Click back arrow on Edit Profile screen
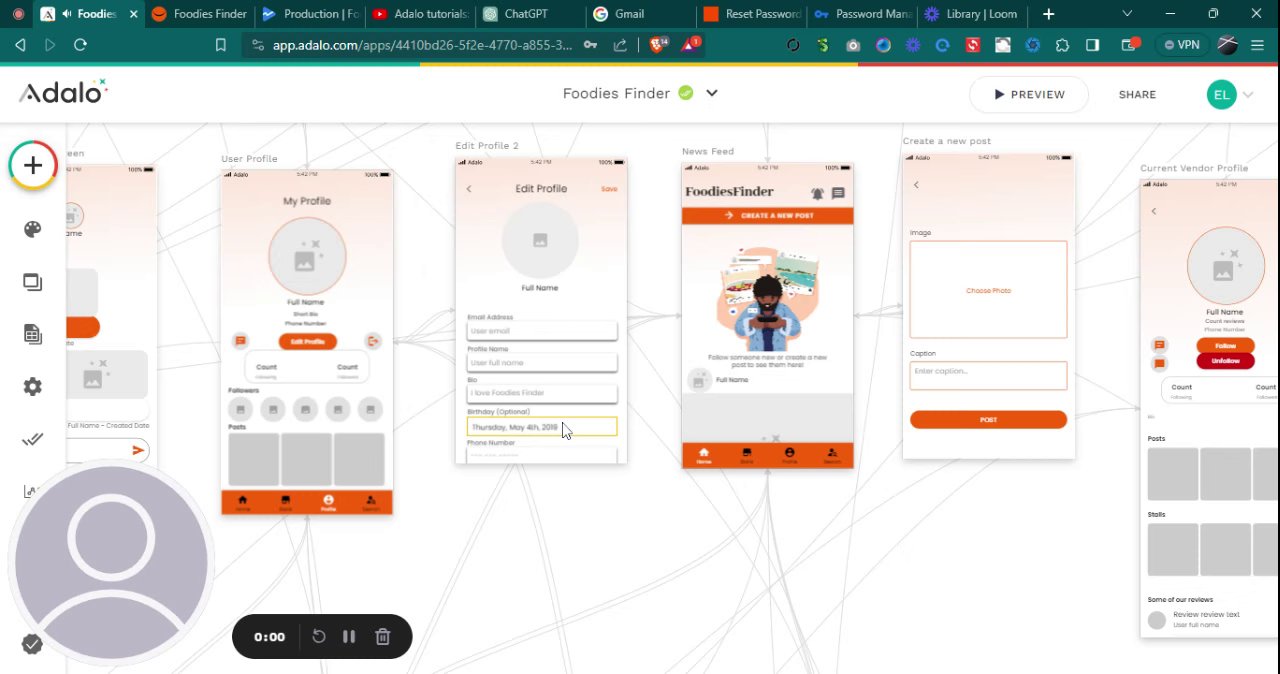 pyautogui.click(x=469, y=189)
